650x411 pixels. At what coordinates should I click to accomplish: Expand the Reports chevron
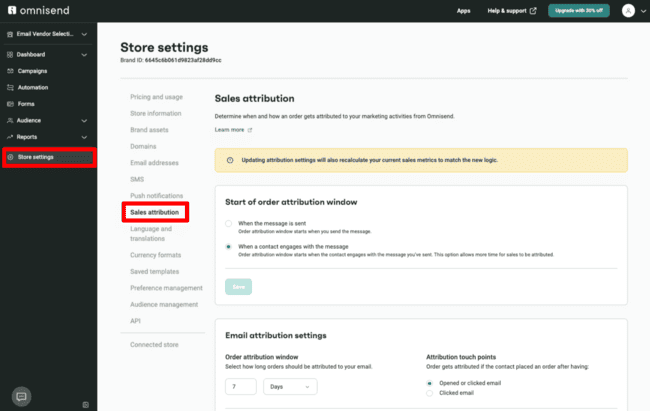click(x=84, y=137)
